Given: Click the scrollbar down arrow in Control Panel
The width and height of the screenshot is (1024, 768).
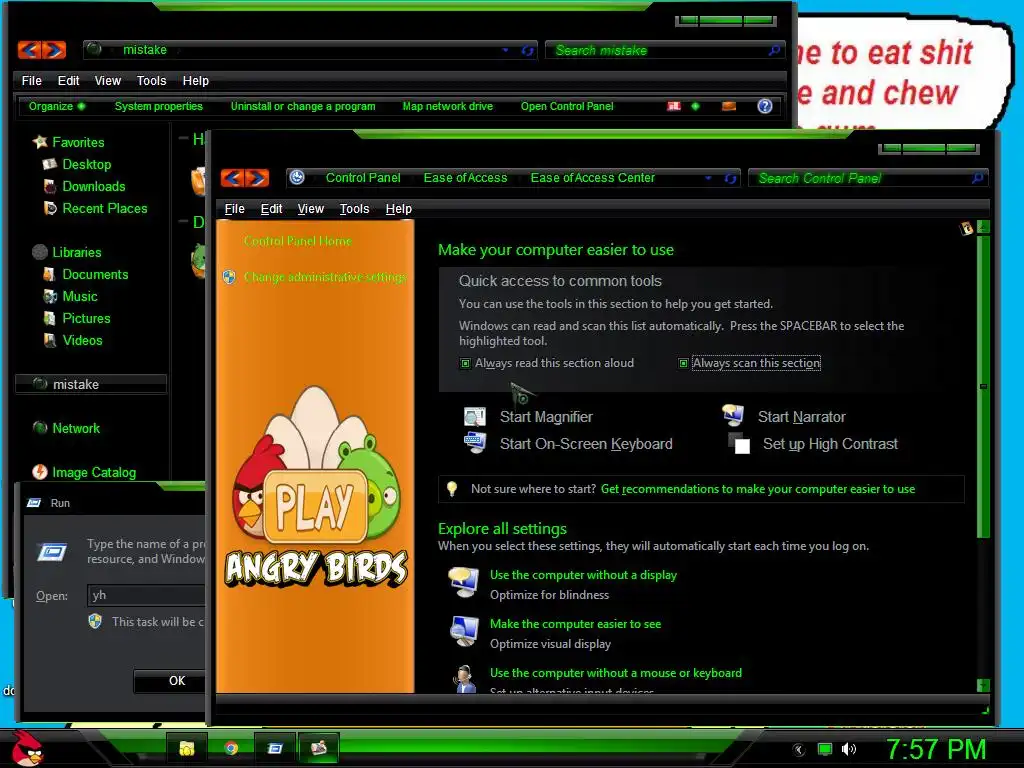Looking at the screenshot, I should (x=983, y=685).
